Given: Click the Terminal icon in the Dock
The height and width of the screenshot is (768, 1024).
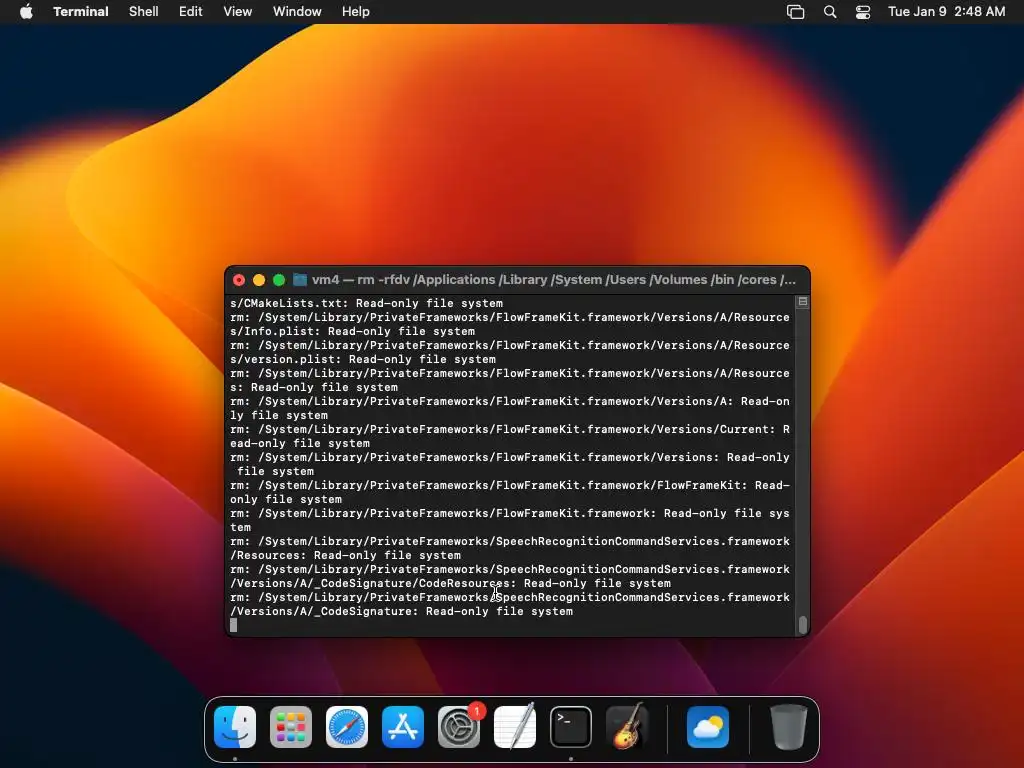Looking at the screenshot, I should tap(571, 727).
